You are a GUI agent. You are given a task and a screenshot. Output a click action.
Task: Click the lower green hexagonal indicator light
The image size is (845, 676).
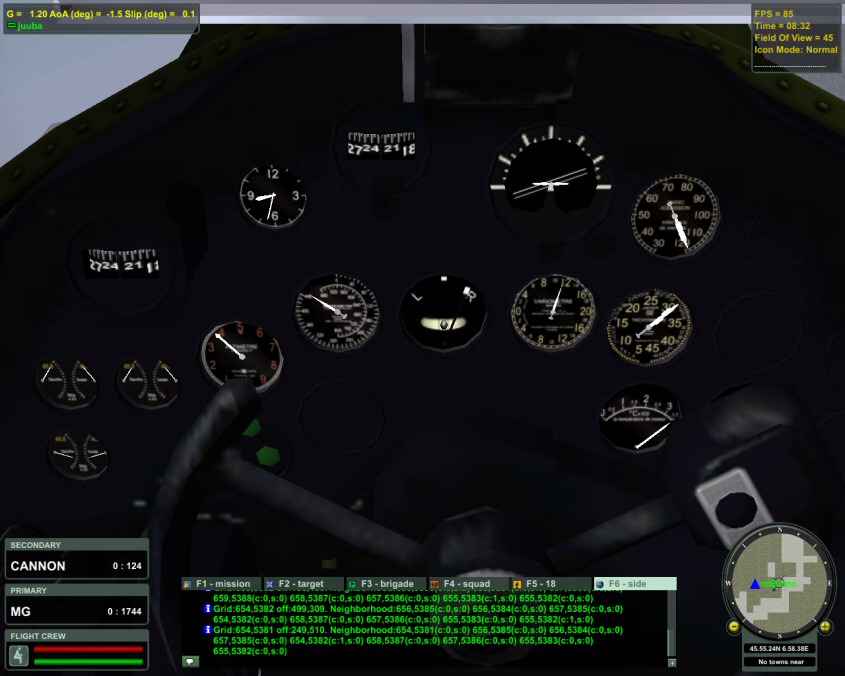click(x=268, y=456)
